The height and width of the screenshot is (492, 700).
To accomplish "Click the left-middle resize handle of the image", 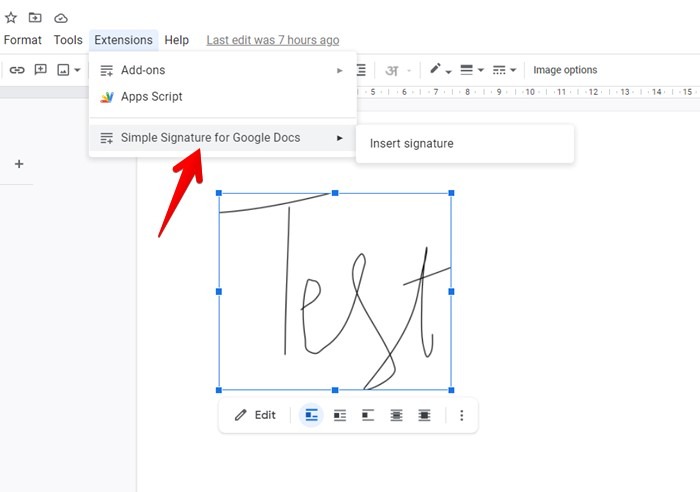I will (x=219, y=292).
